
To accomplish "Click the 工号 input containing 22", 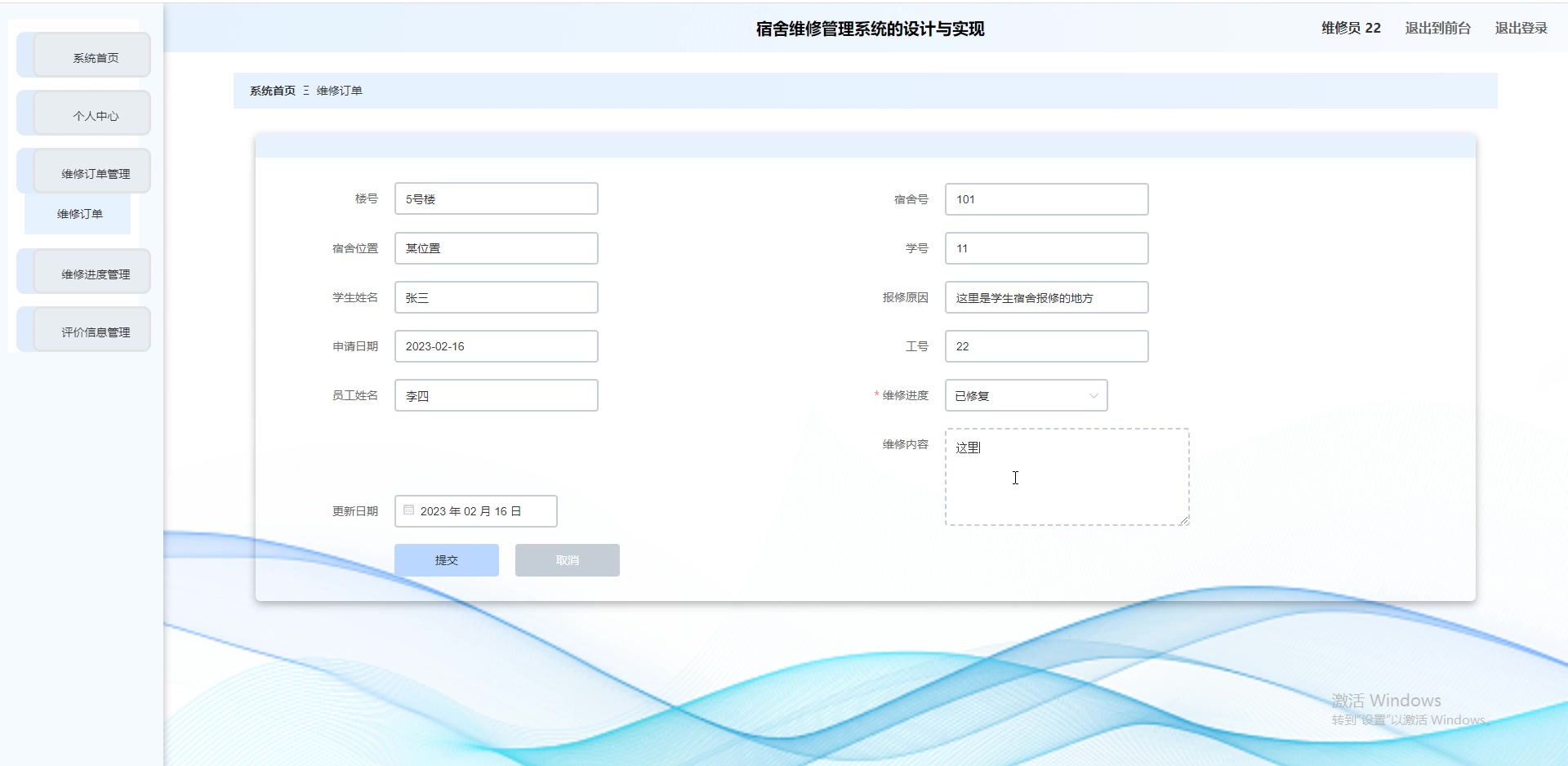I will [x=1046, y=346].
